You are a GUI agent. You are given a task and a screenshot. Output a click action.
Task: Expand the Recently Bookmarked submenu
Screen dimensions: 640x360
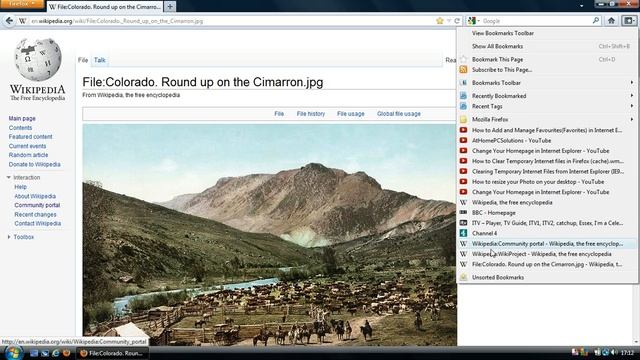point(548,96)
